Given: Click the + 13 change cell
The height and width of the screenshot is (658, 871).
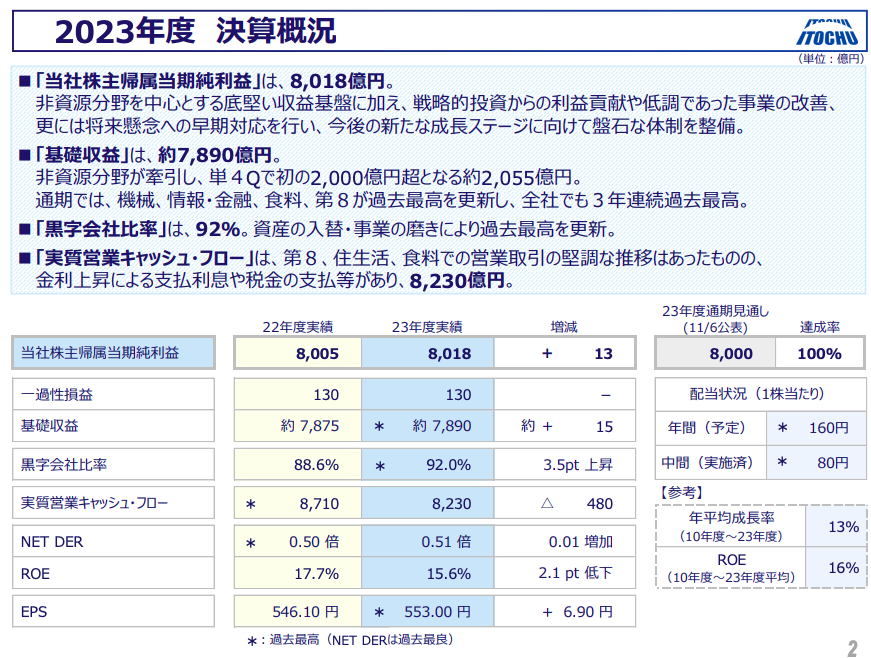Looking at the screenshot, I should click(564, 353).
